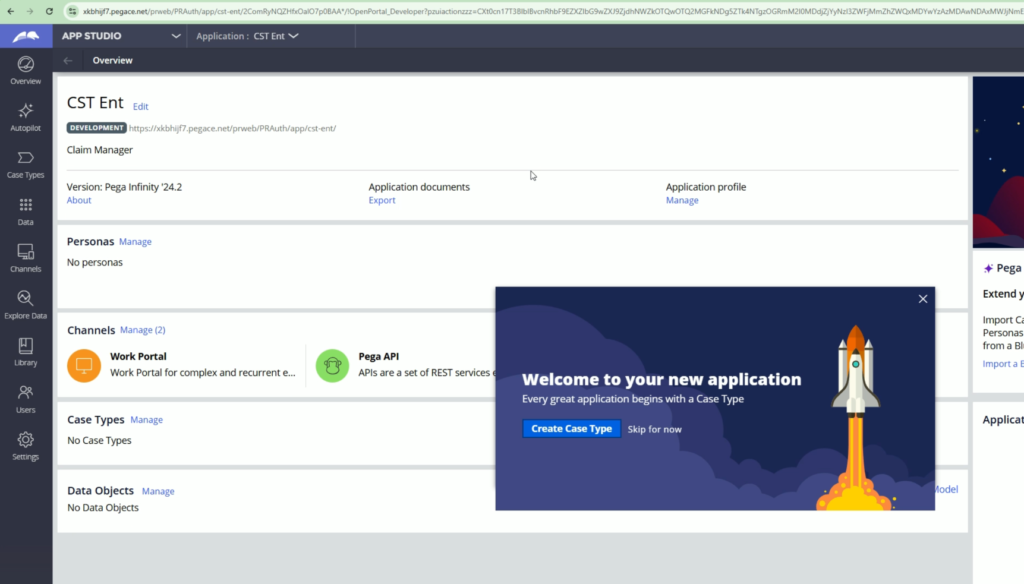
Task: Click browser forward navigation arrow
Action: [29, 11]
